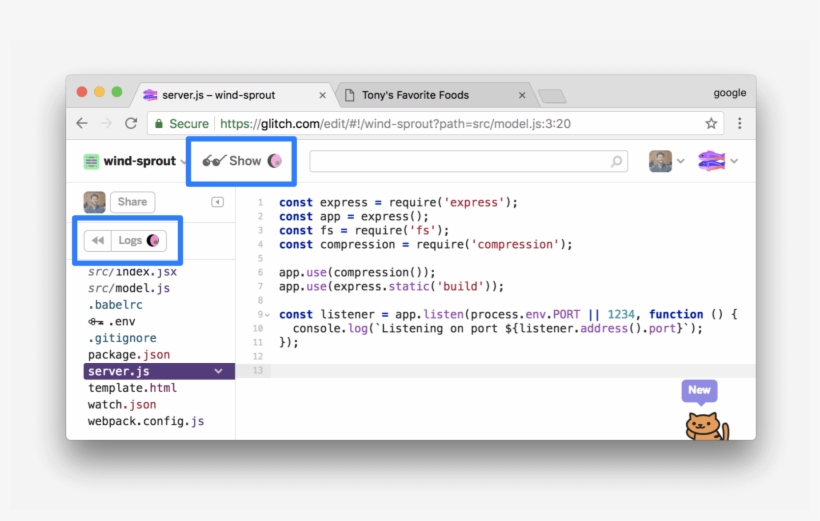This screenshot has width=820, height=521.
Task: Expand the server.js file options chevron
Action: pyautogui.click(x=219, y=371)
